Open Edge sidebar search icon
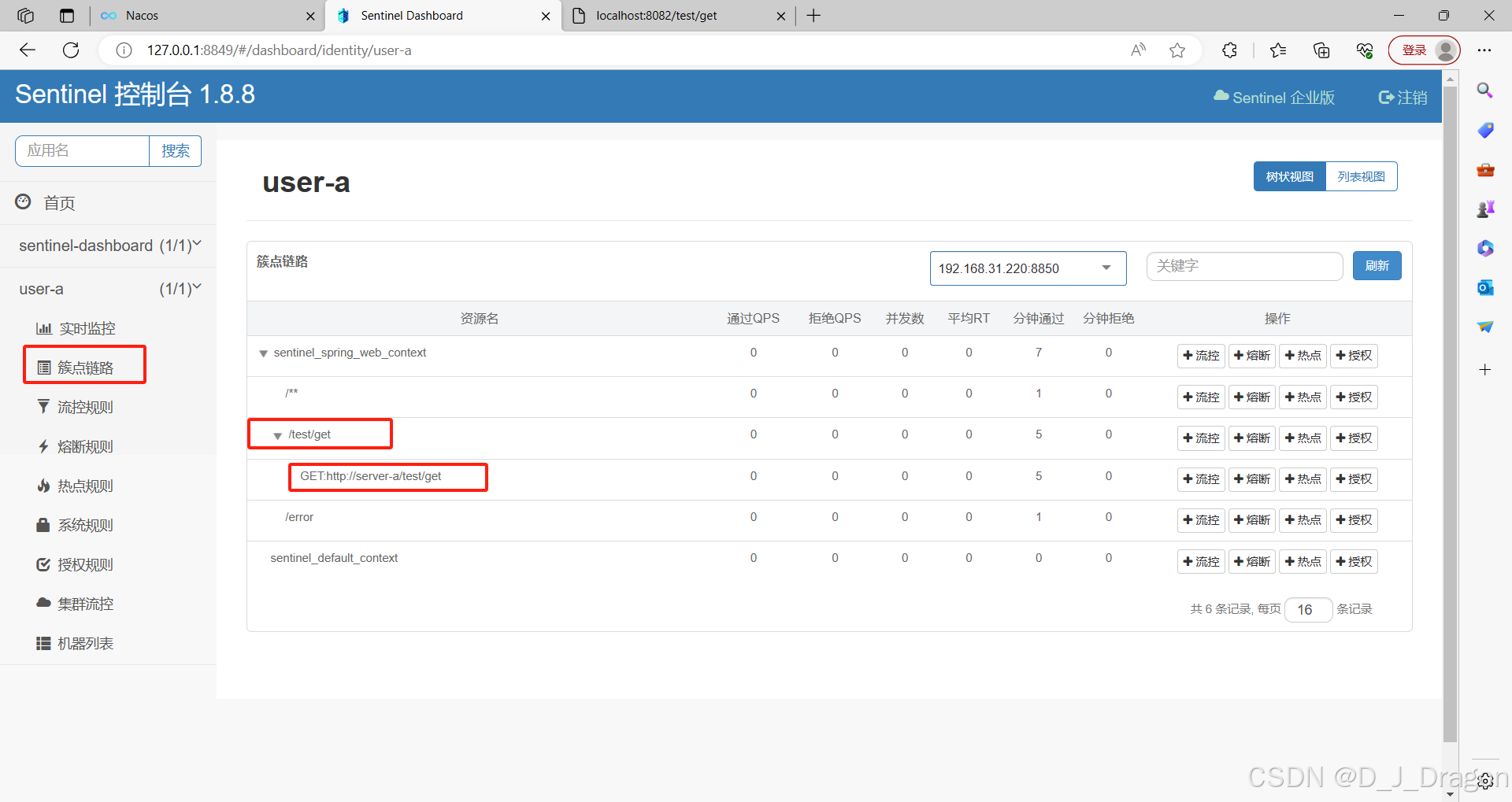 tap(1485, 91)
